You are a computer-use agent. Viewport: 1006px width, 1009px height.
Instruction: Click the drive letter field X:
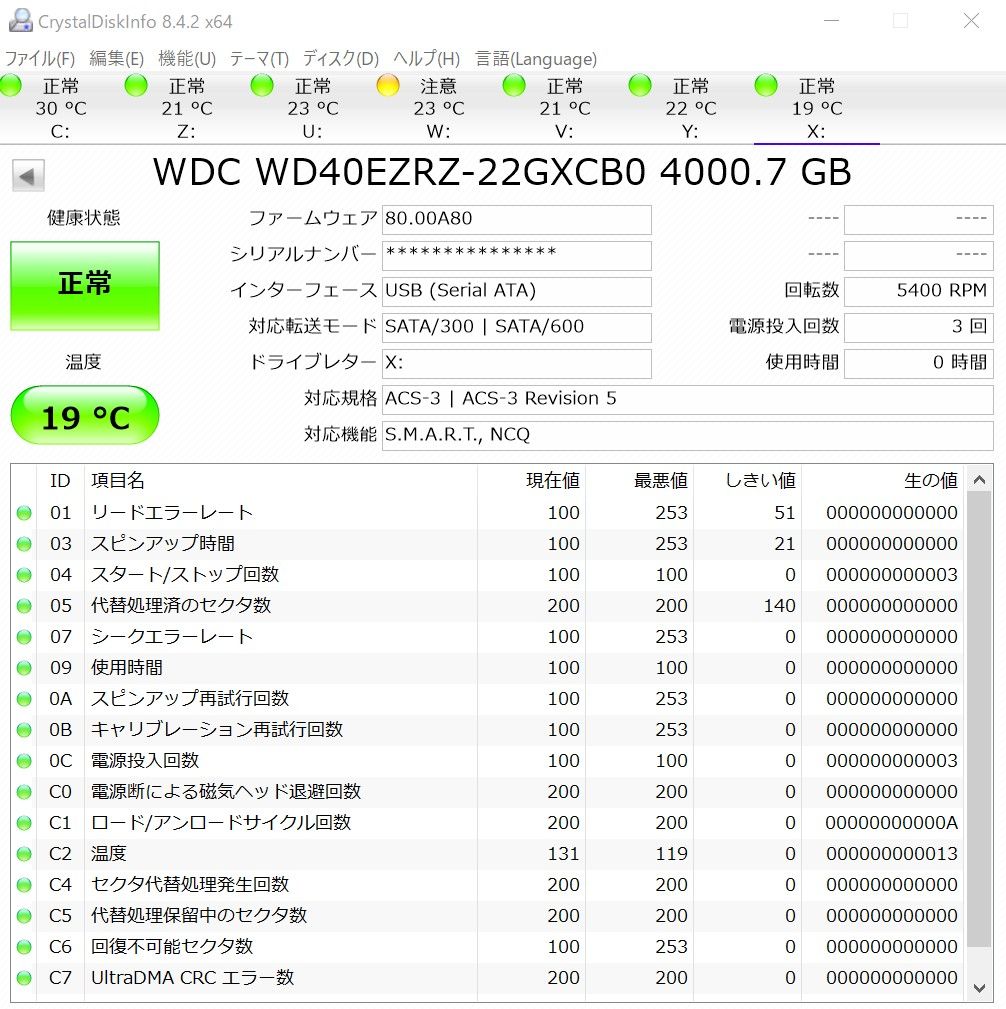pyautogui.click(x=516, y=364)
